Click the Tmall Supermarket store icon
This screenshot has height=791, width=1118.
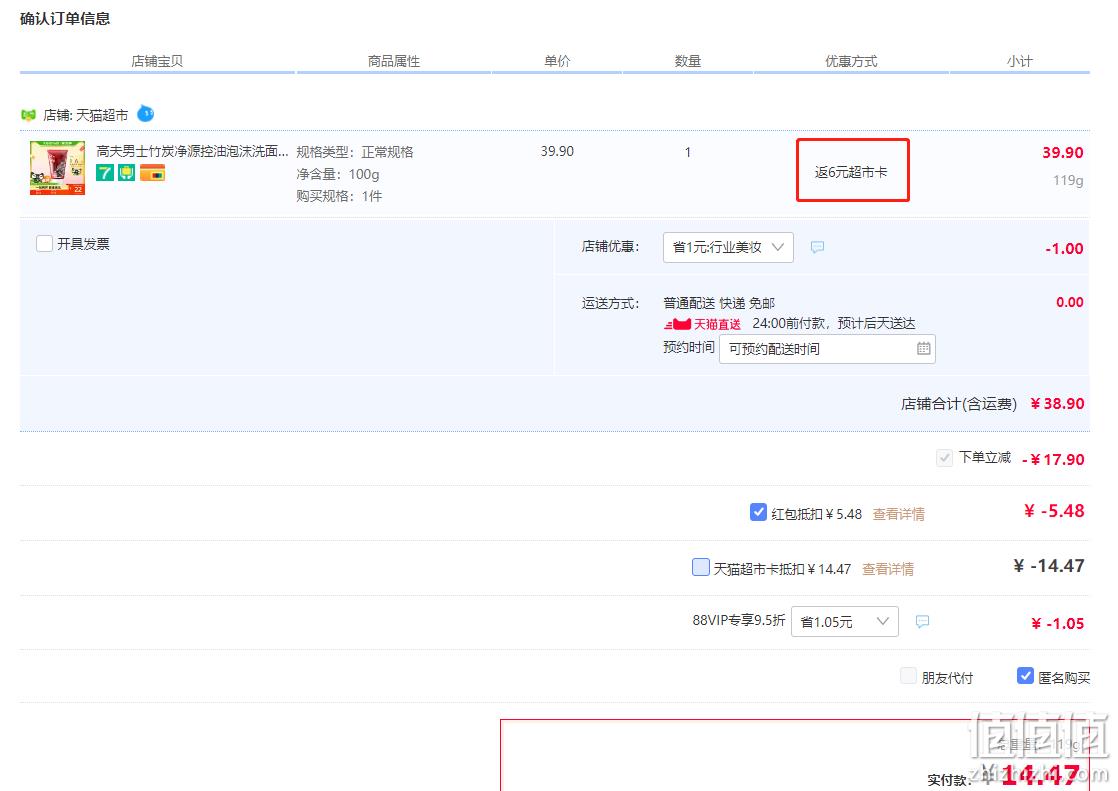click(29, 115)
